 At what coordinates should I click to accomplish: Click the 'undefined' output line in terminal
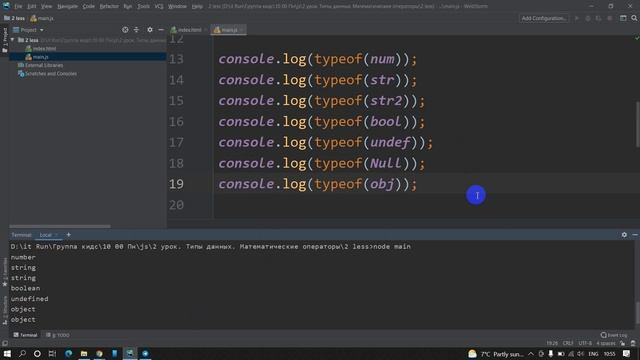(x=29, y=299)
